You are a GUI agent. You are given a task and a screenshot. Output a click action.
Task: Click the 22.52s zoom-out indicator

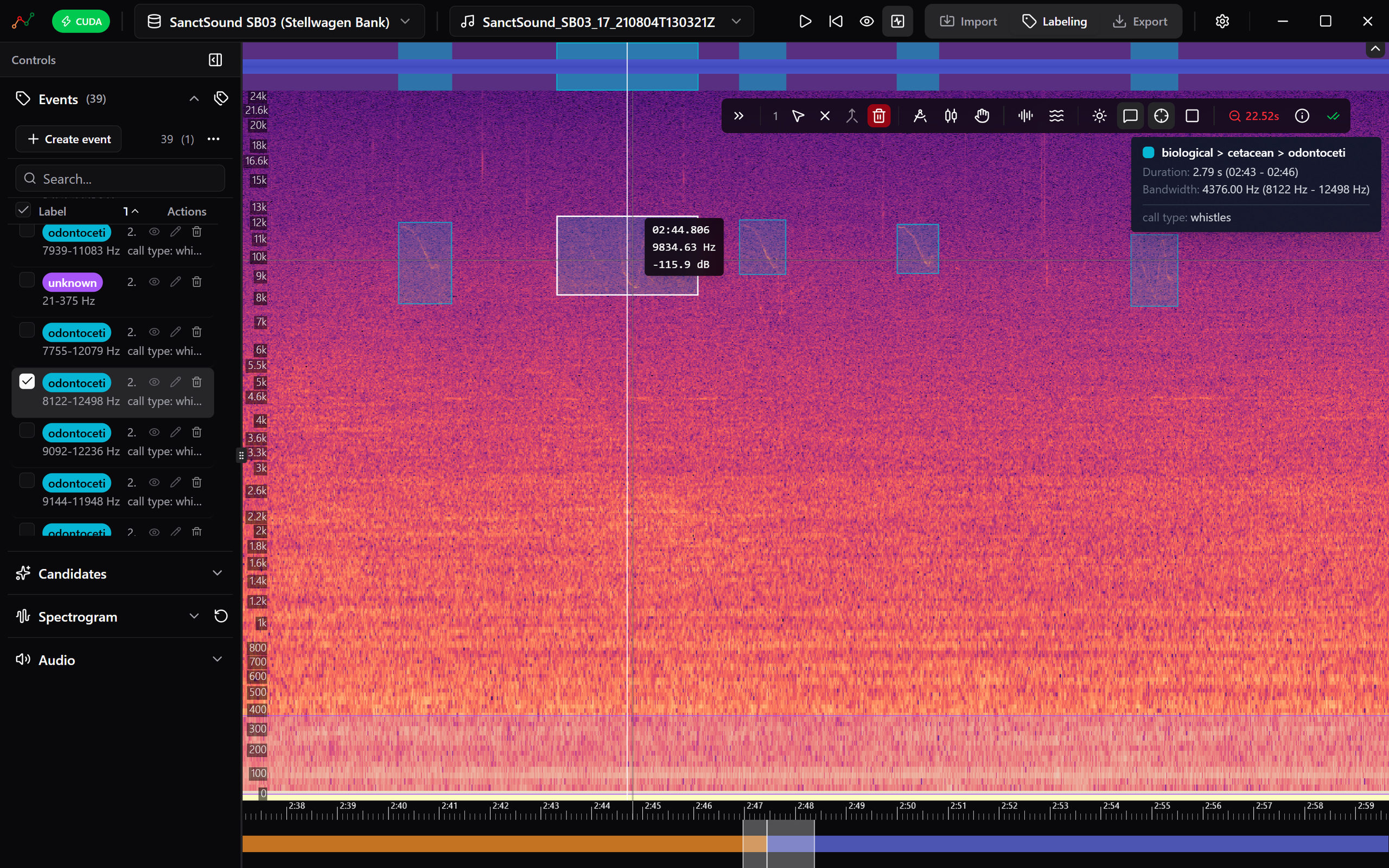(x=1253, y=116)
